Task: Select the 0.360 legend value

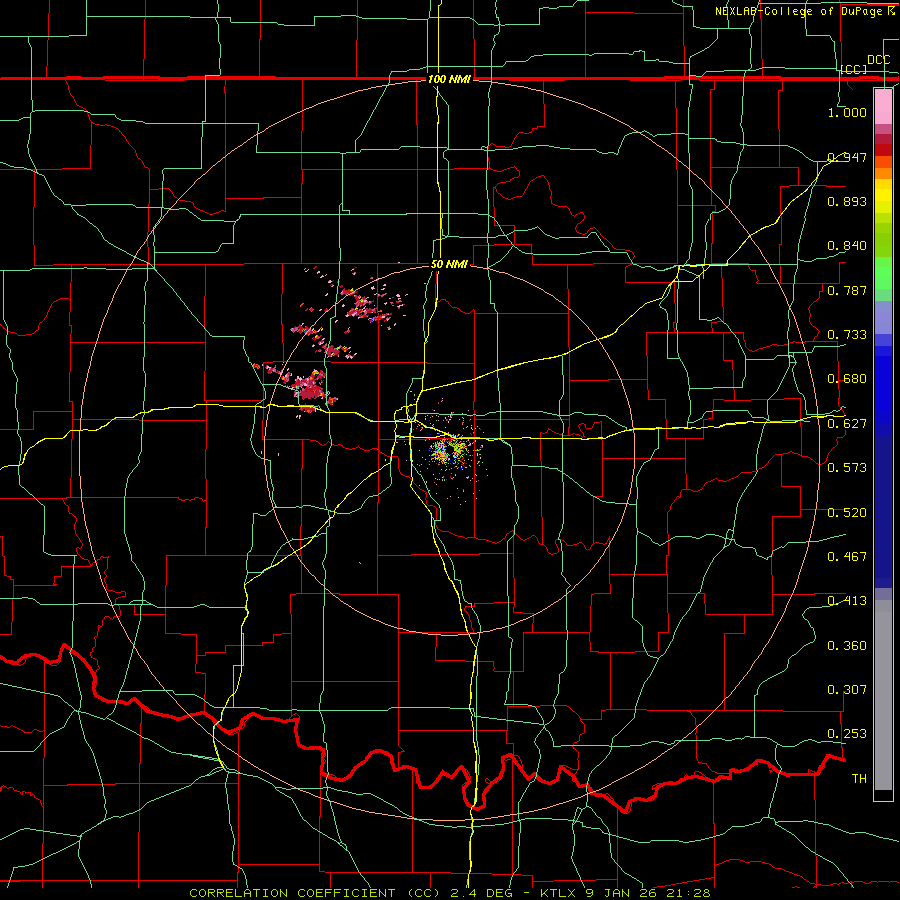Action: (x=847, y=646)
